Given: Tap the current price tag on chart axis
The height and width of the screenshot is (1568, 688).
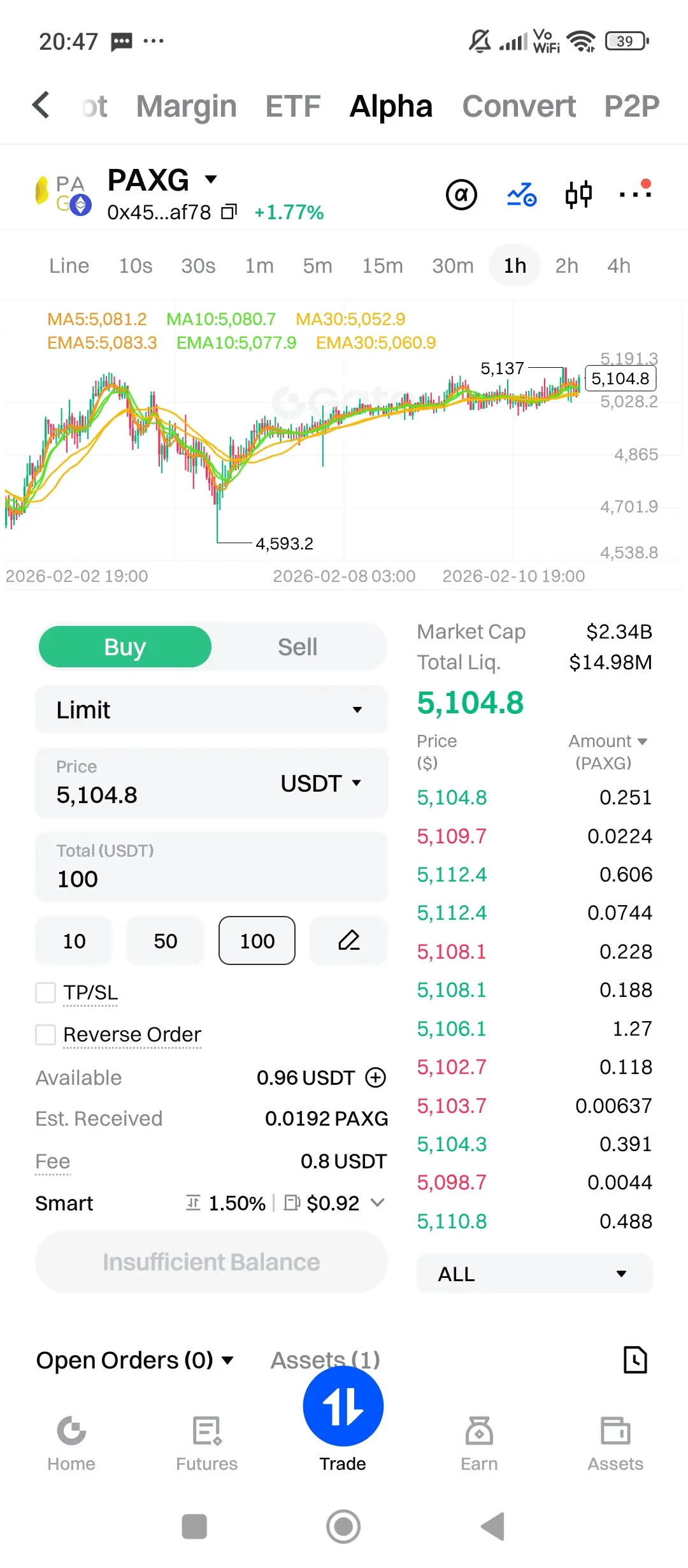Looking at the screenshot, I should click(620, 379).
